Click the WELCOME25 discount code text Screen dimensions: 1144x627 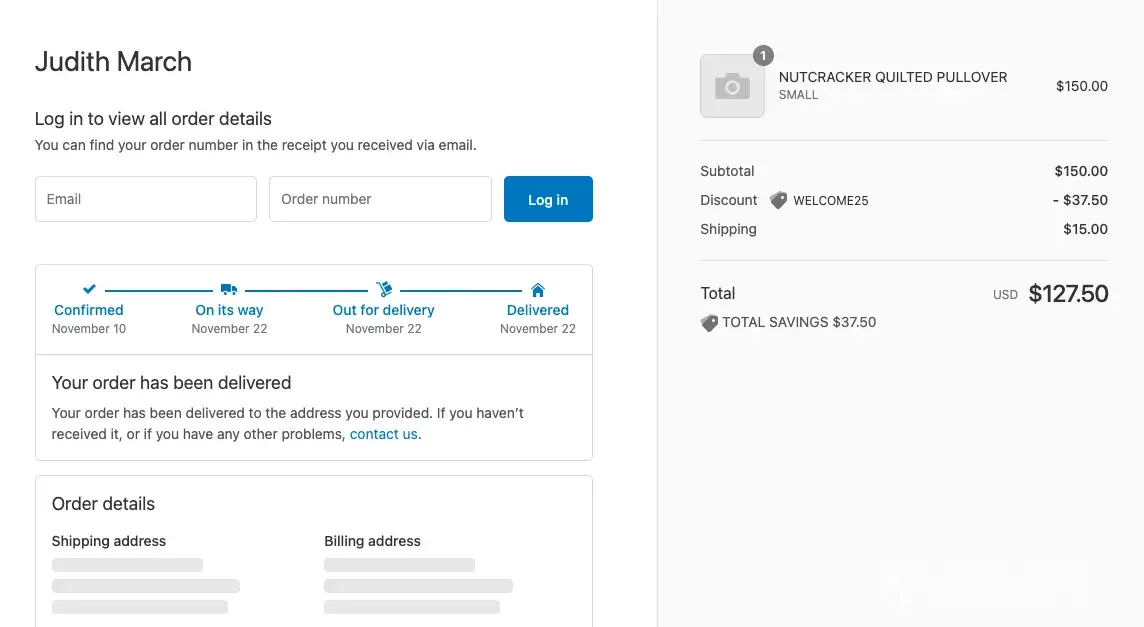(x=831, y=200)
